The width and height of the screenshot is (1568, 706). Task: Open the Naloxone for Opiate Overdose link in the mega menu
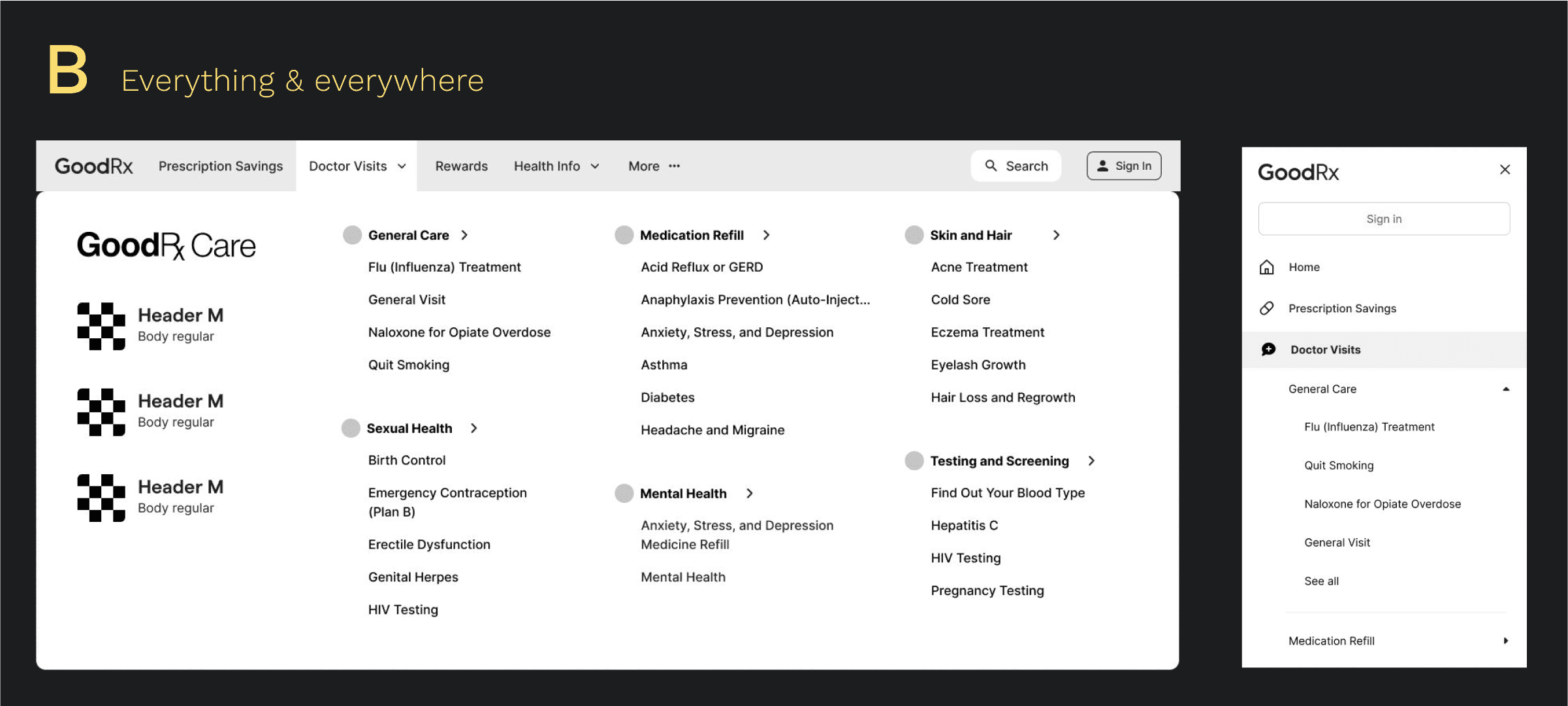coord(459,332)
